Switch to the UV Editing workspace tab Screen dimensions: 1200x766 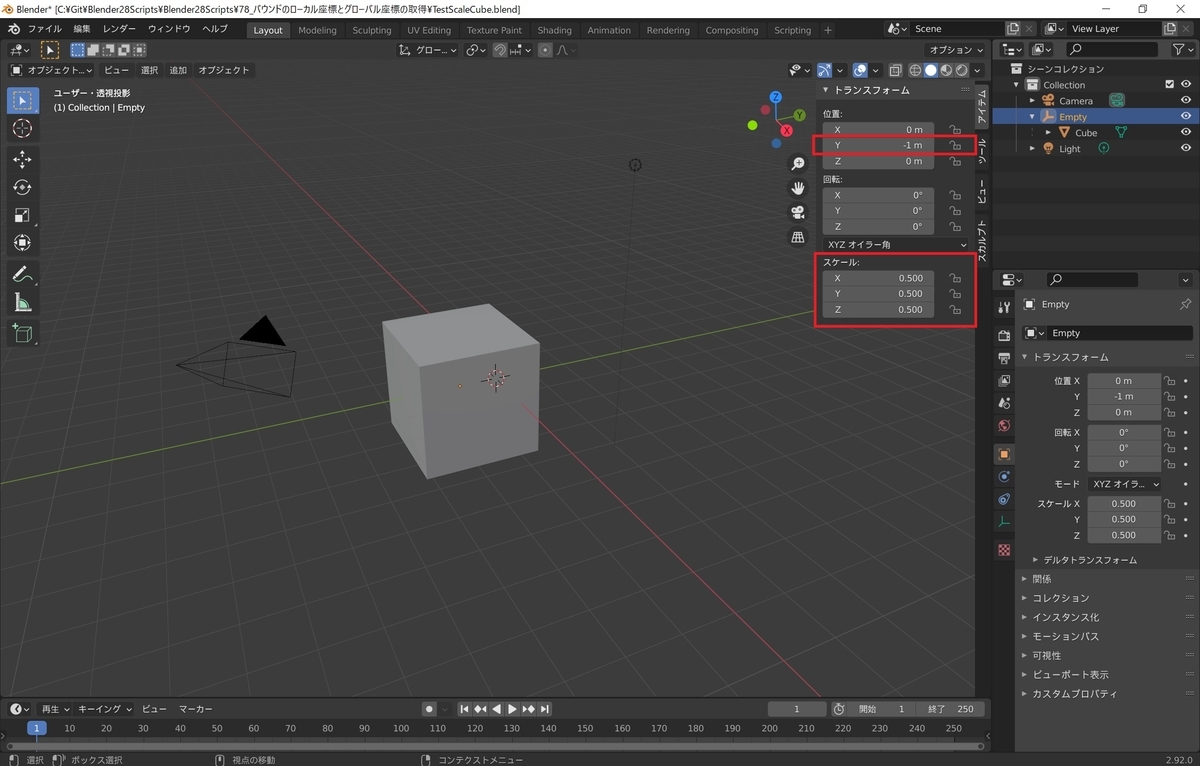pyautogui.click(x=429, y=30)
